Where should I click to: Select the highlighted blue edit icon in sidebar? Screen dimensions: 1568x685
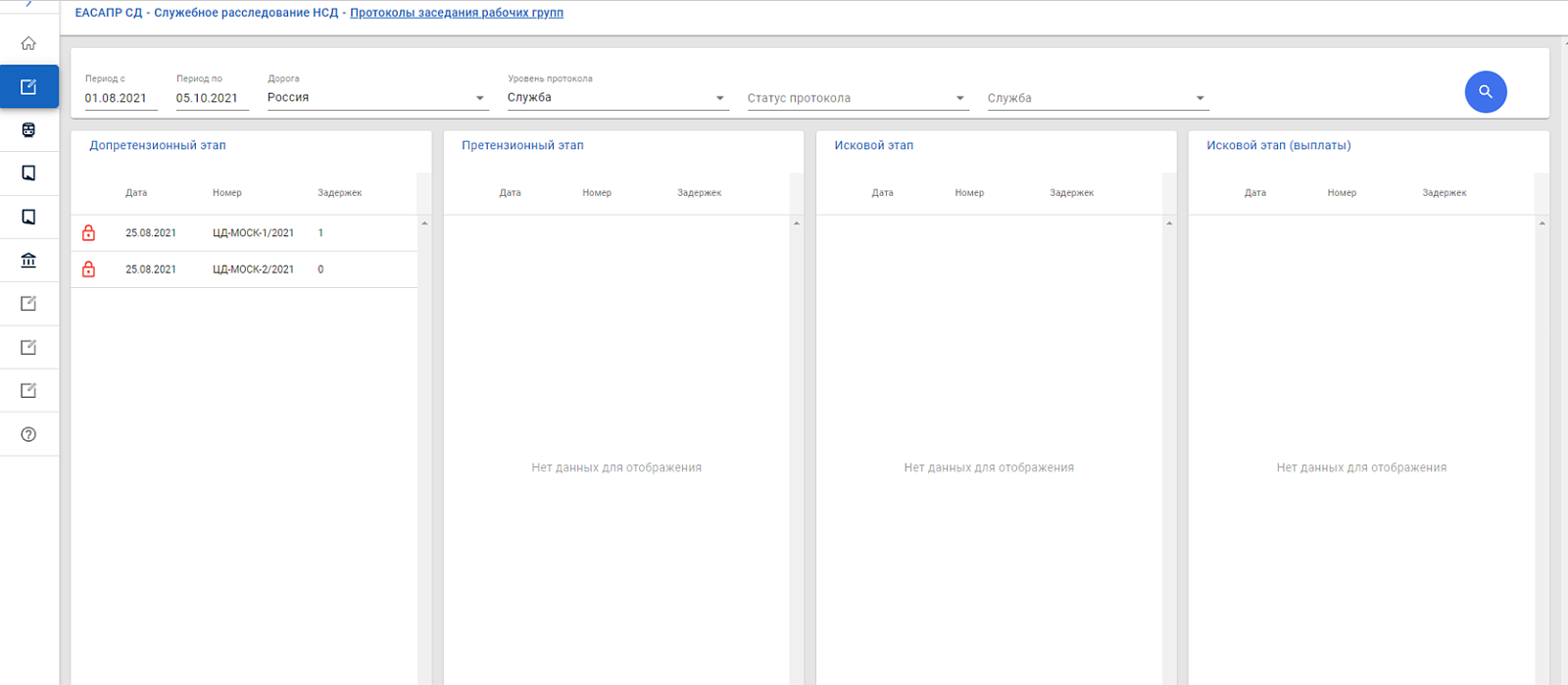[29, 86]
